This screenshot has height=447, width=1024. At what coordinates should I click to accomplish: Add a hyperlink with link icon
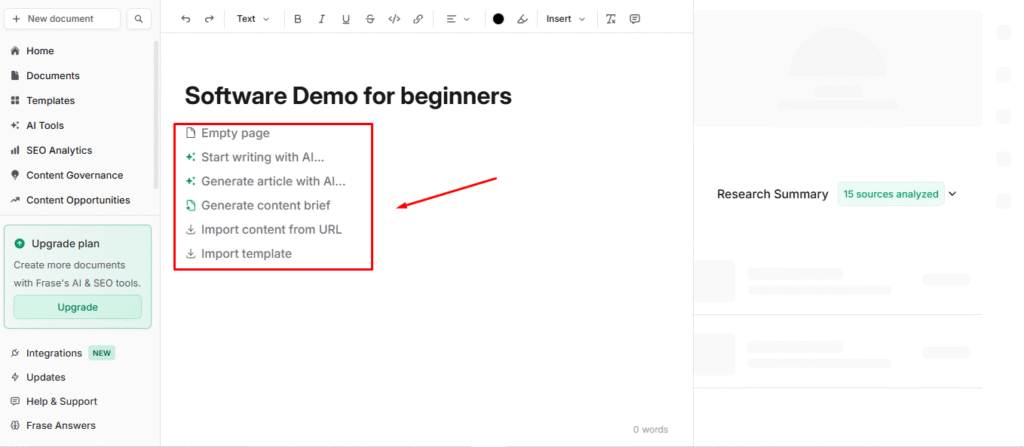click(418, 19)
